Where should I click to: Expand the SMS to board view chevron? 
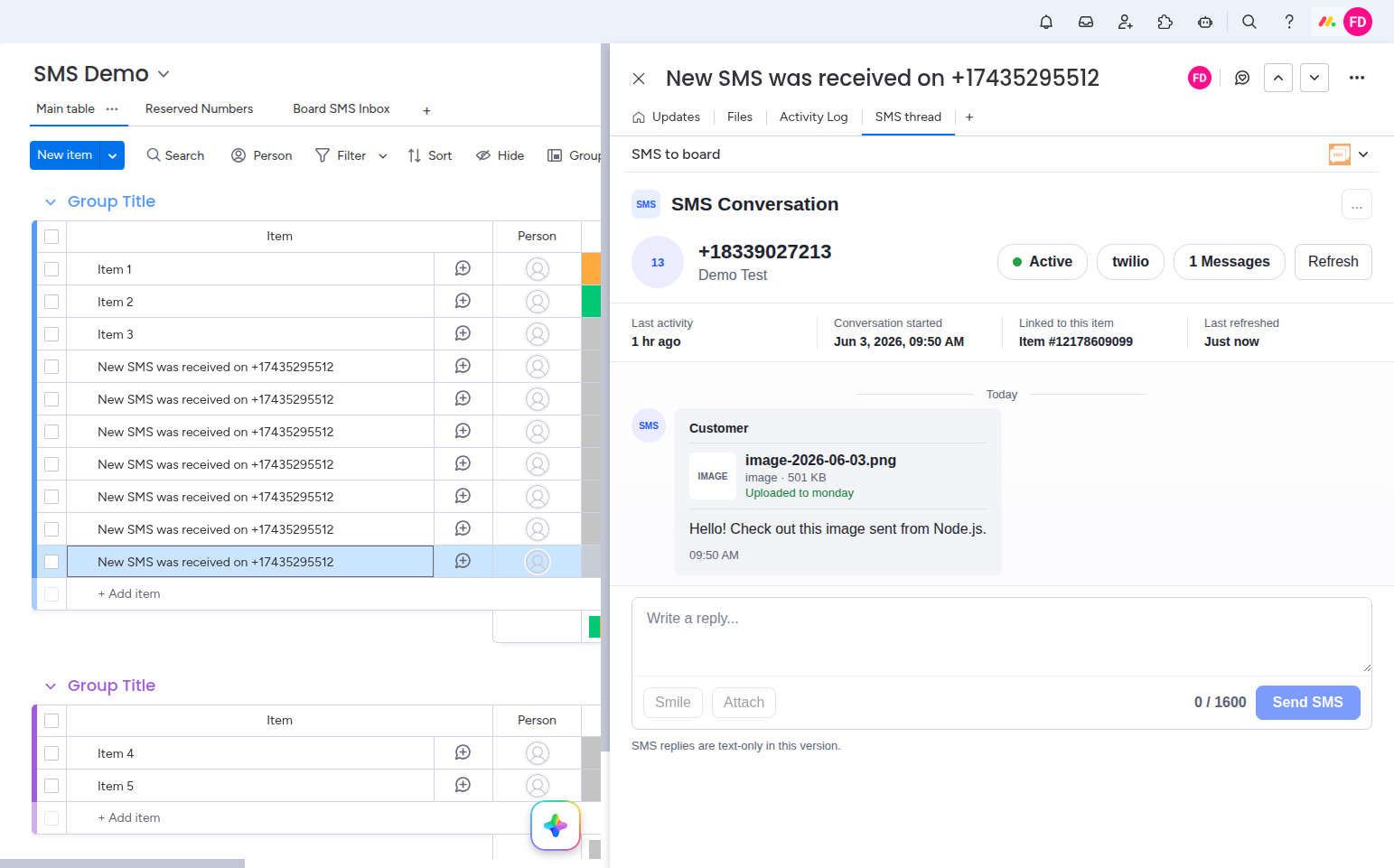(1363, 154)
